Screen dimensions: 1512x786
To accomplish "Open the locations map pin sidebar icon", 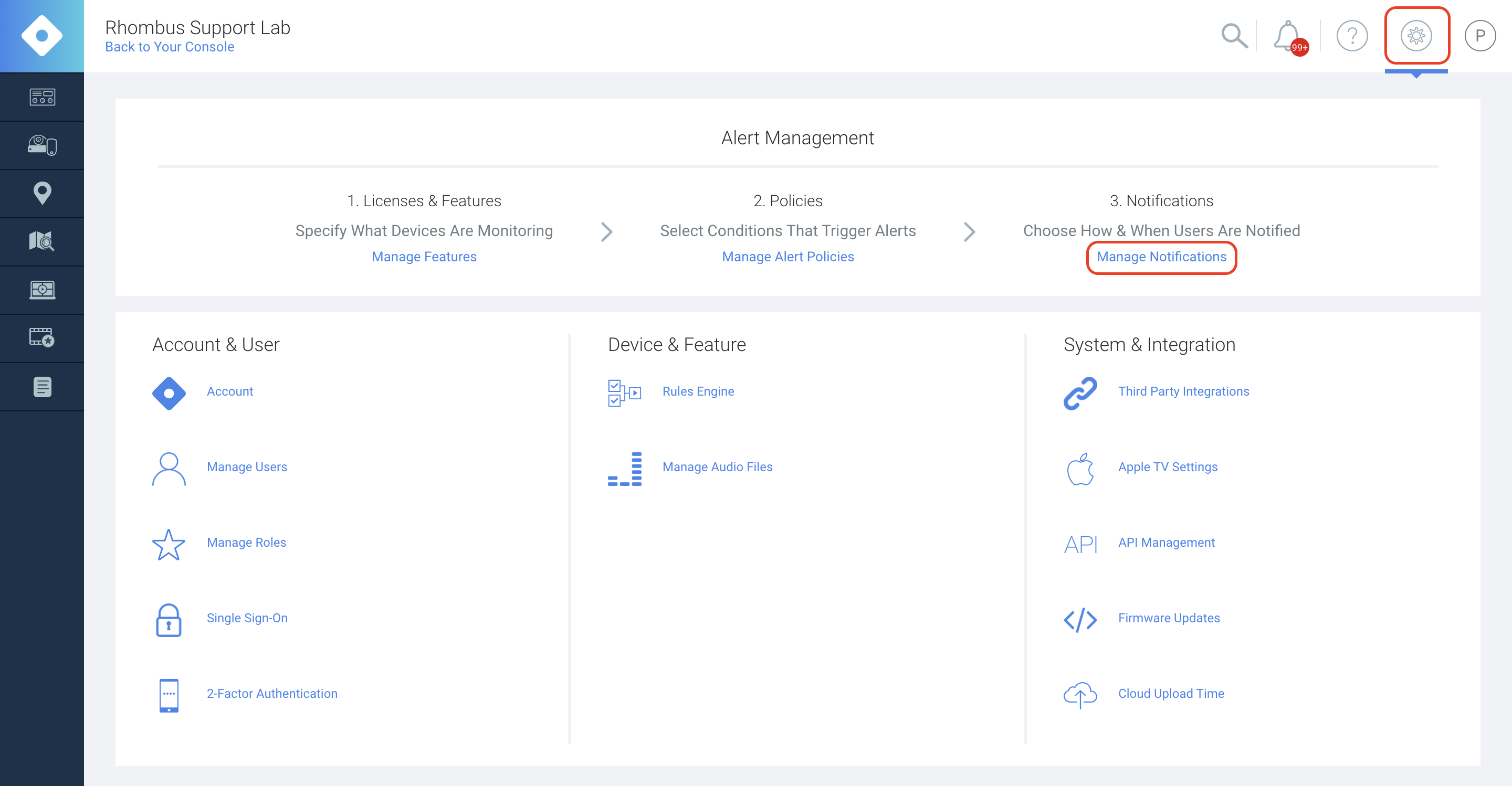I will (x=41, y=193).
